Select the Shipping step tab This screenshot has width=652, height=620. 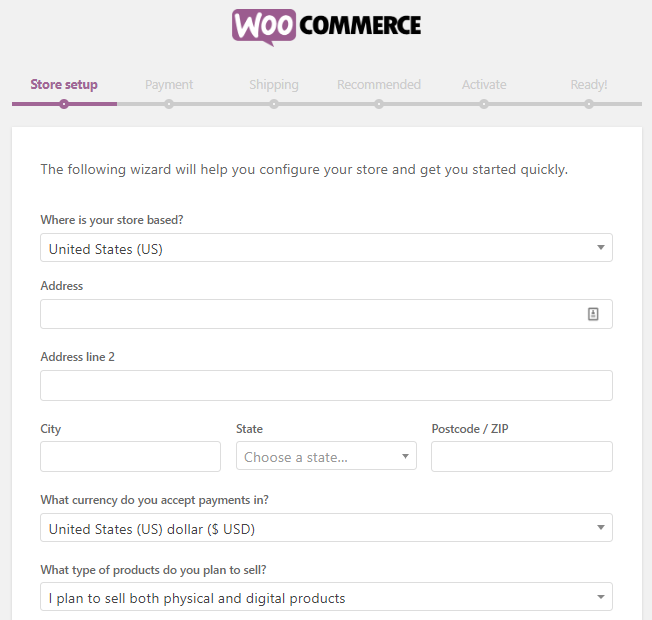click(274, 85)
